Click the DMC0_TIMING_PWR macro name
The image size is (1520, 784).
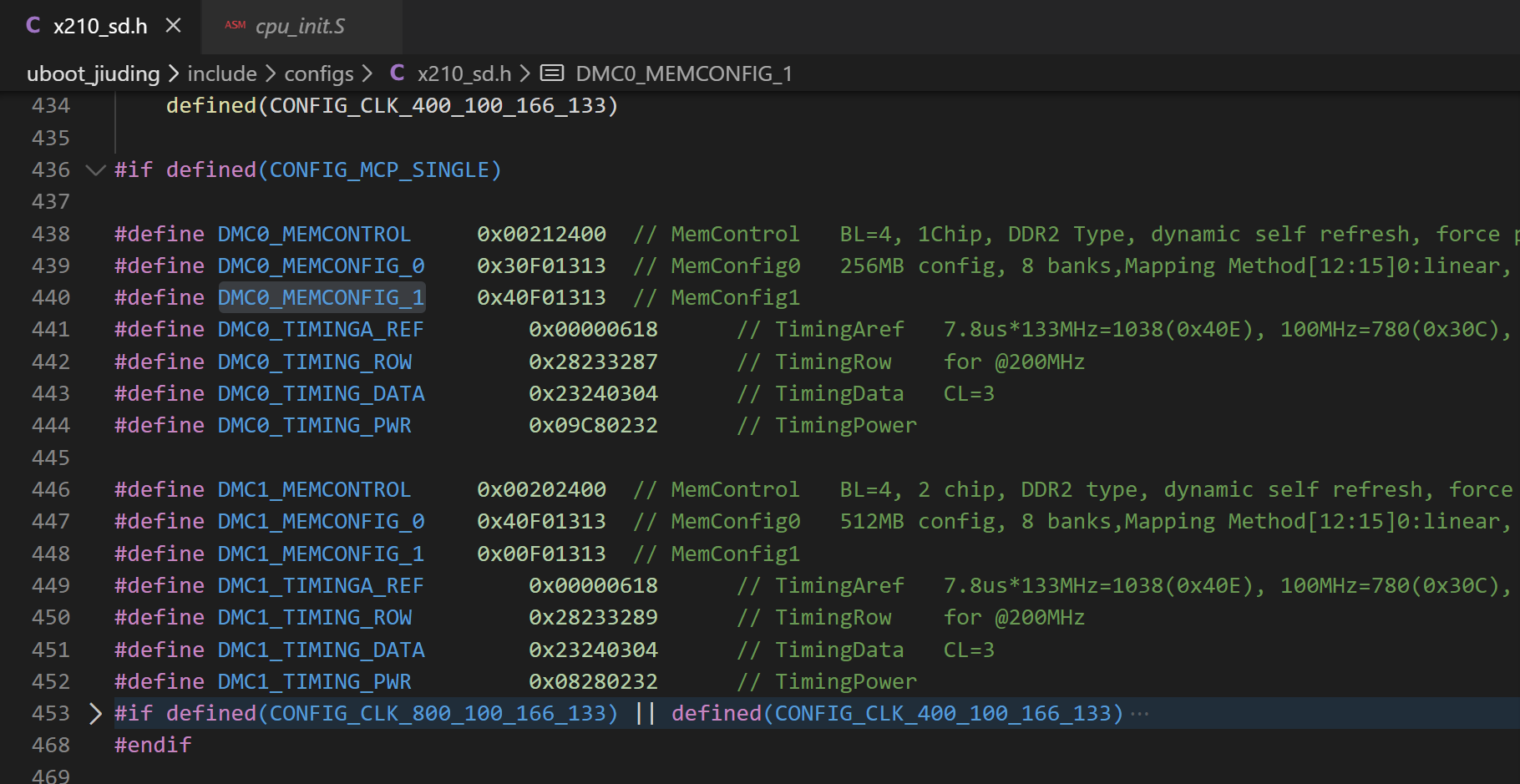coord(315,426)
